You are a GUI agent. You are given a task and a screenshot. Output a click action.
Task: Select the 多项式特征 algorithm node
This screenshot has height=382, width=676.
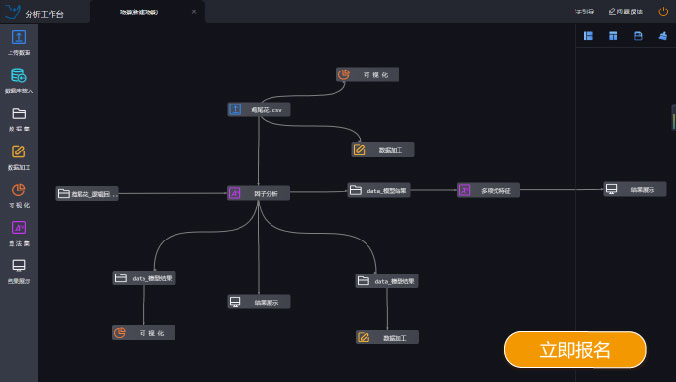(x=488, y=190)
